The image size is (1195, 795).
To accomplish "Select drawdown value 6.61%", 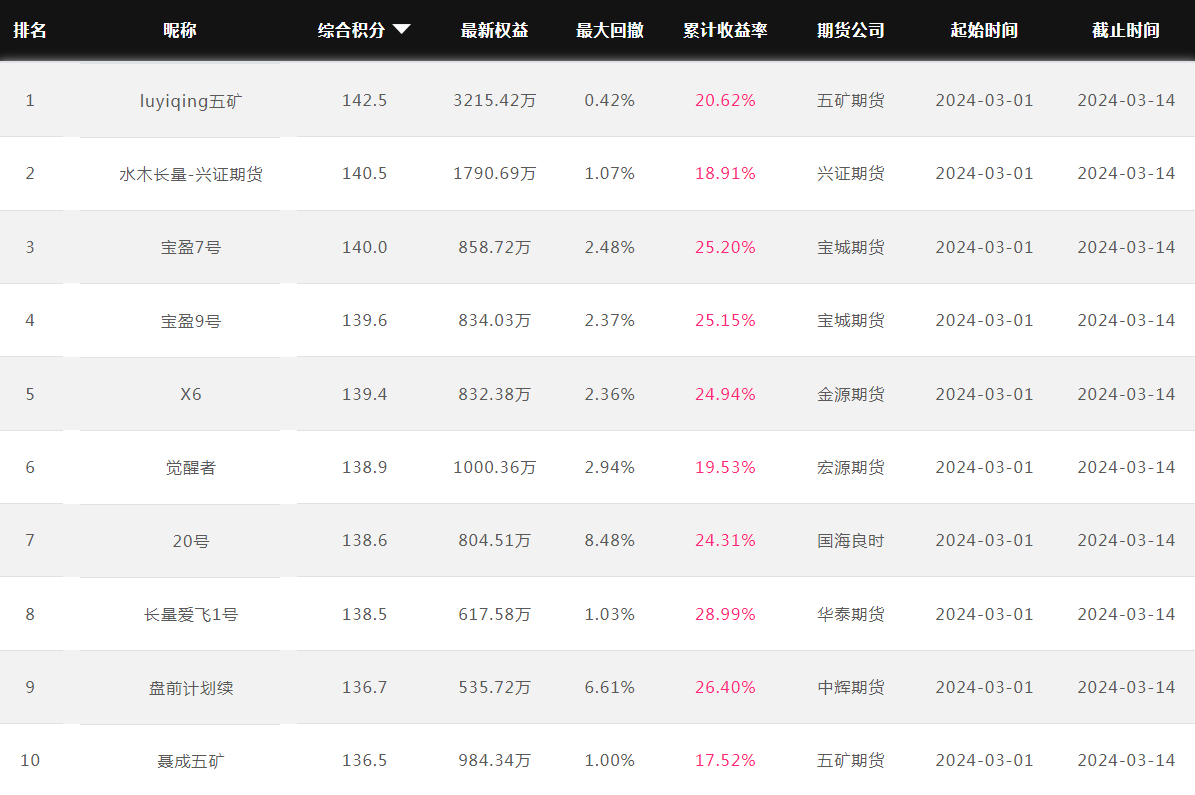I will click(x=610, y=688).
